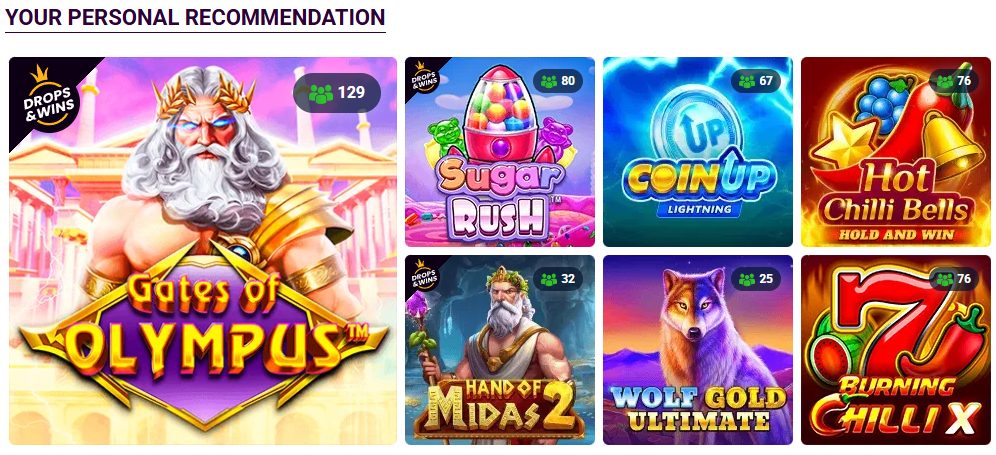Click the Gates of Olympus logo text

203,324
